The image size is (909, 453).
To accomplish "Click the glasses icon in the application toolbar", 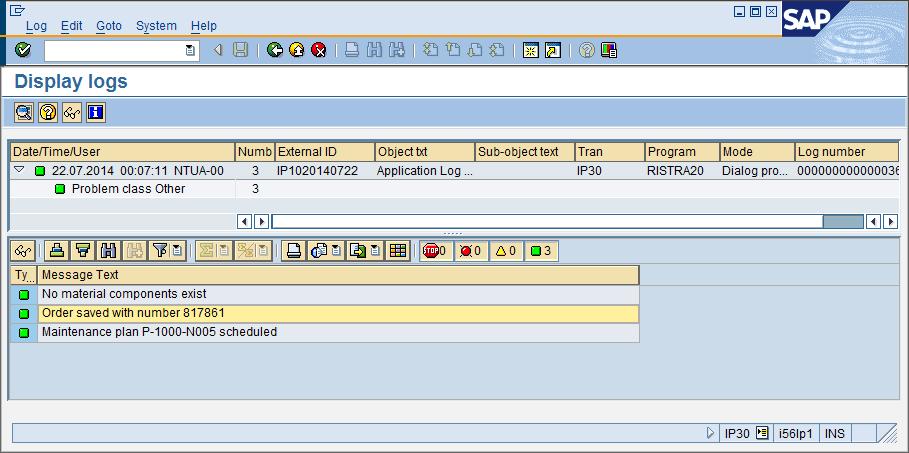I will tap(71, 113).
